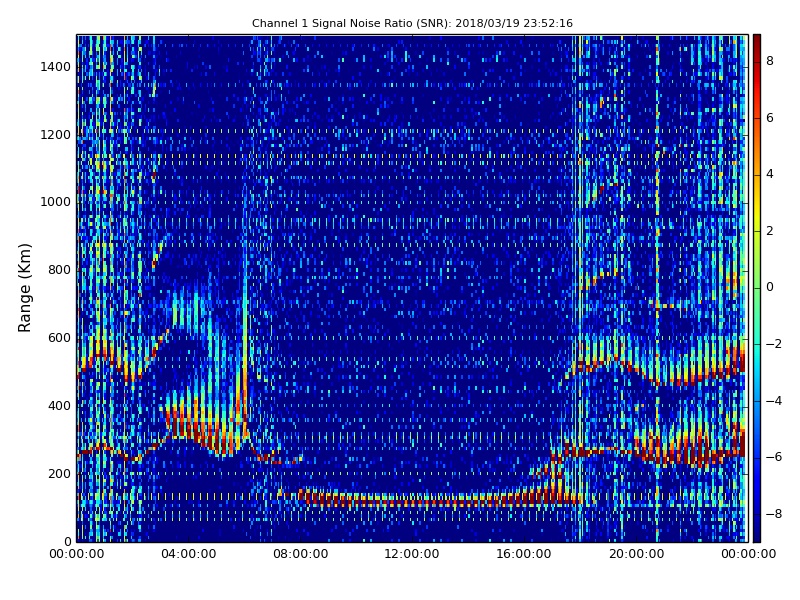Click the colorbar value 4 label
The height and width of the screenshot is (600, 800).
(x=770, y=174)
